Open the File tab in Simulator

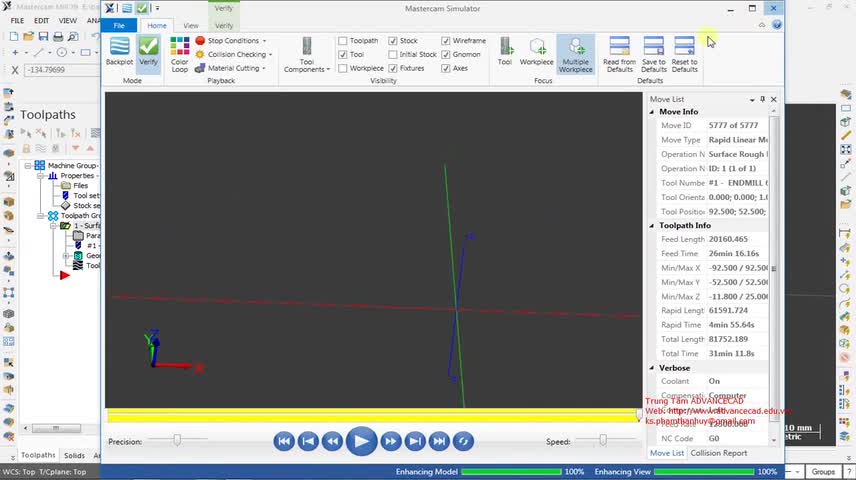click(119, 25)
